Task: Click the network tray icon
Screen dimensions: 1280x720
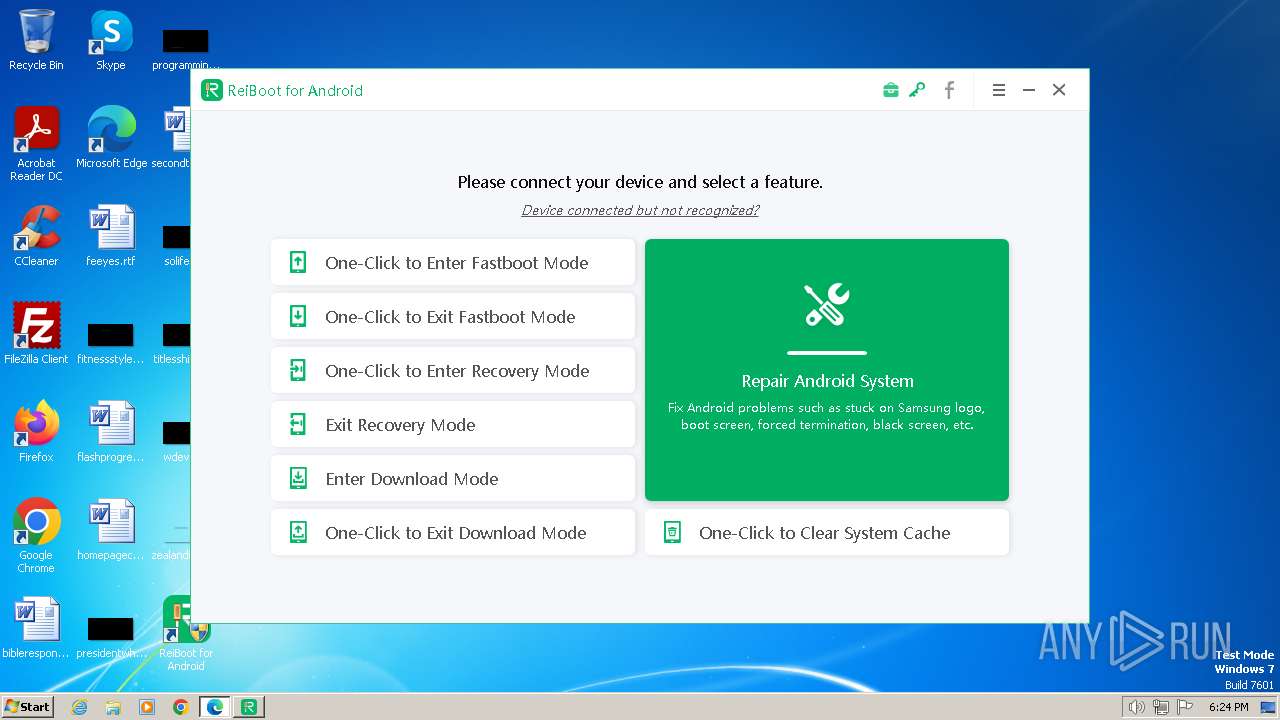Action: click(x=1160, y=707)
